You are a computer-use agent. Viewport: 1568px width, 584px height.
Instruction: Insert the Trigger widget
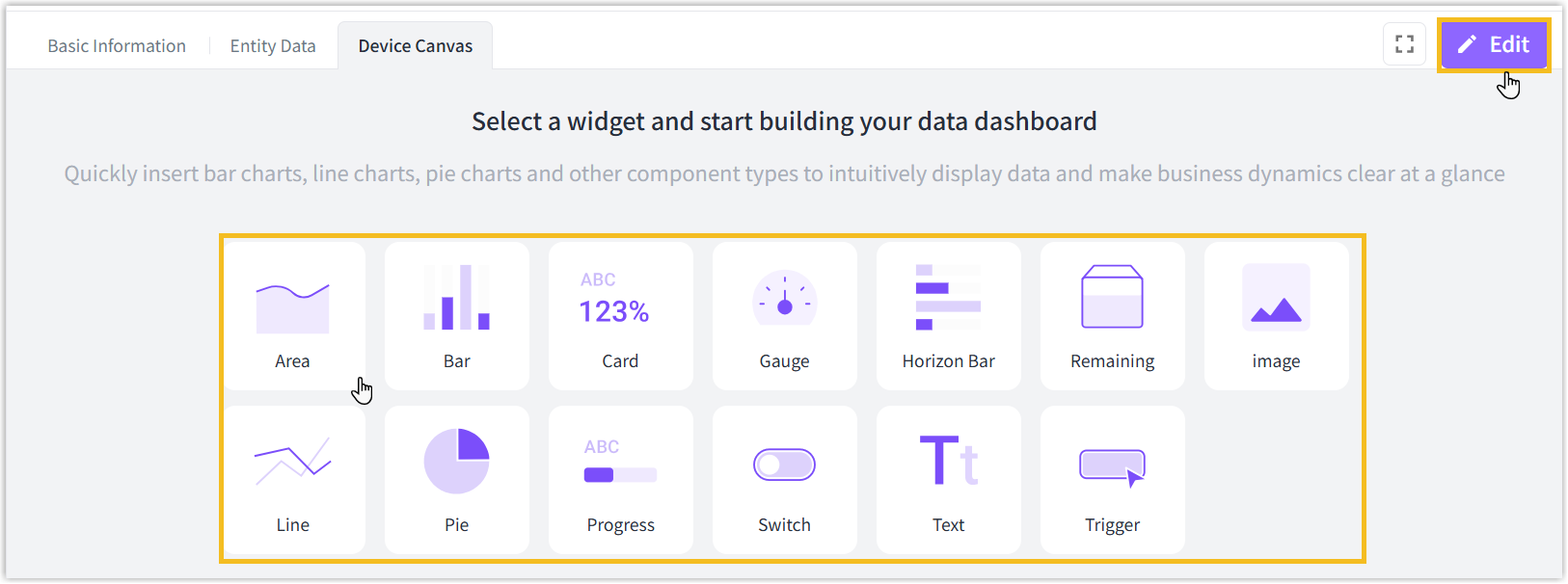(1112, 479)
